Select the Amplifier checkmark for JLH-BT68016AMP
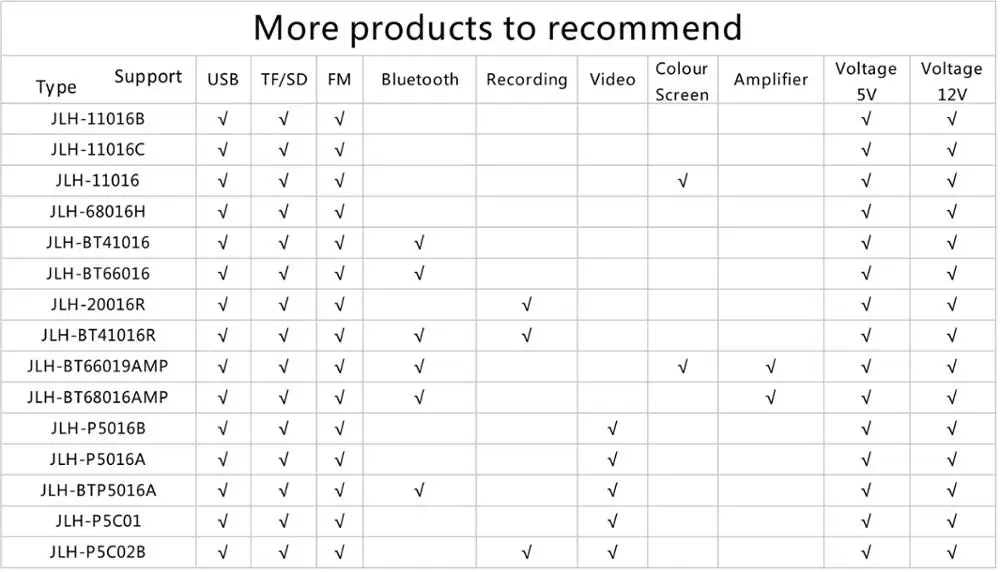 coord(770,398)
